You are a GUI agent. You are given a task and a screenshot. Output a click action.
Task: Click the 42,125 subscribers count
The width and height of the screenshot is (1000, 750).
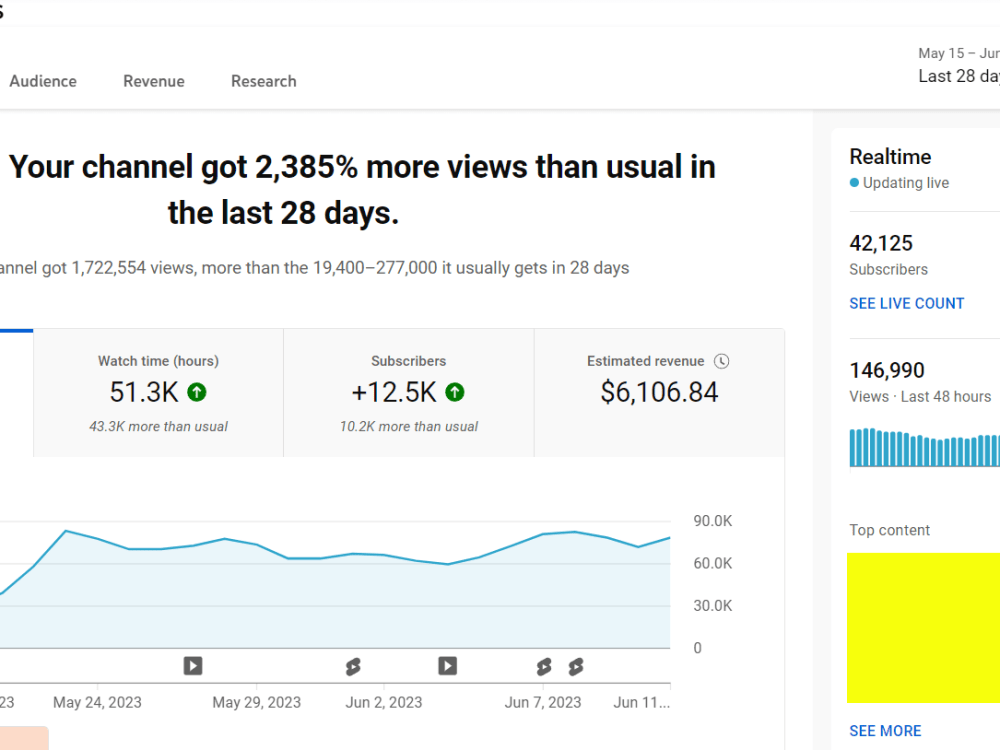881,244
